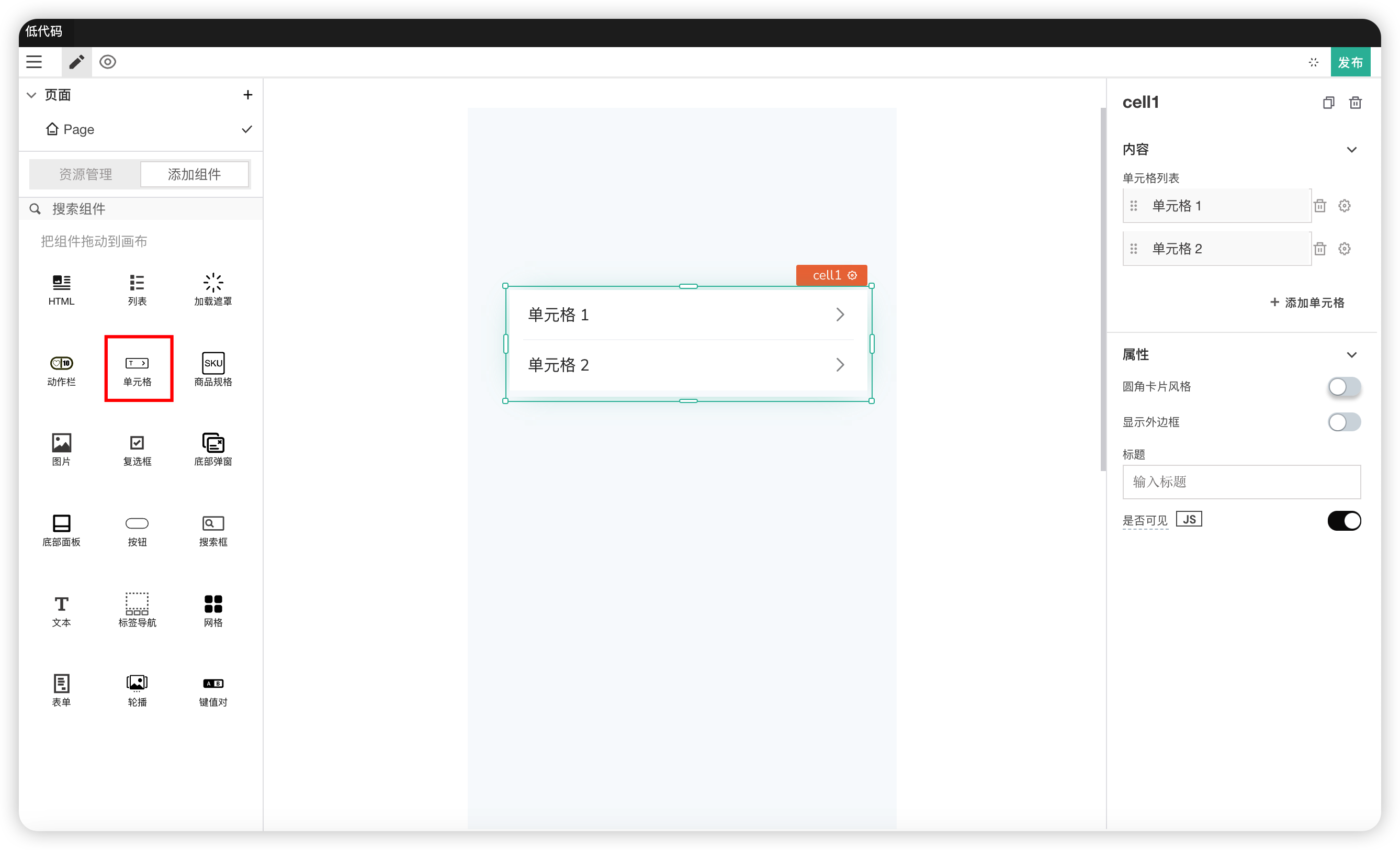Screen dimensions: 1400x850
Task: Click the eye preview icon in toolbar
Action: click(x=107, y=62)
